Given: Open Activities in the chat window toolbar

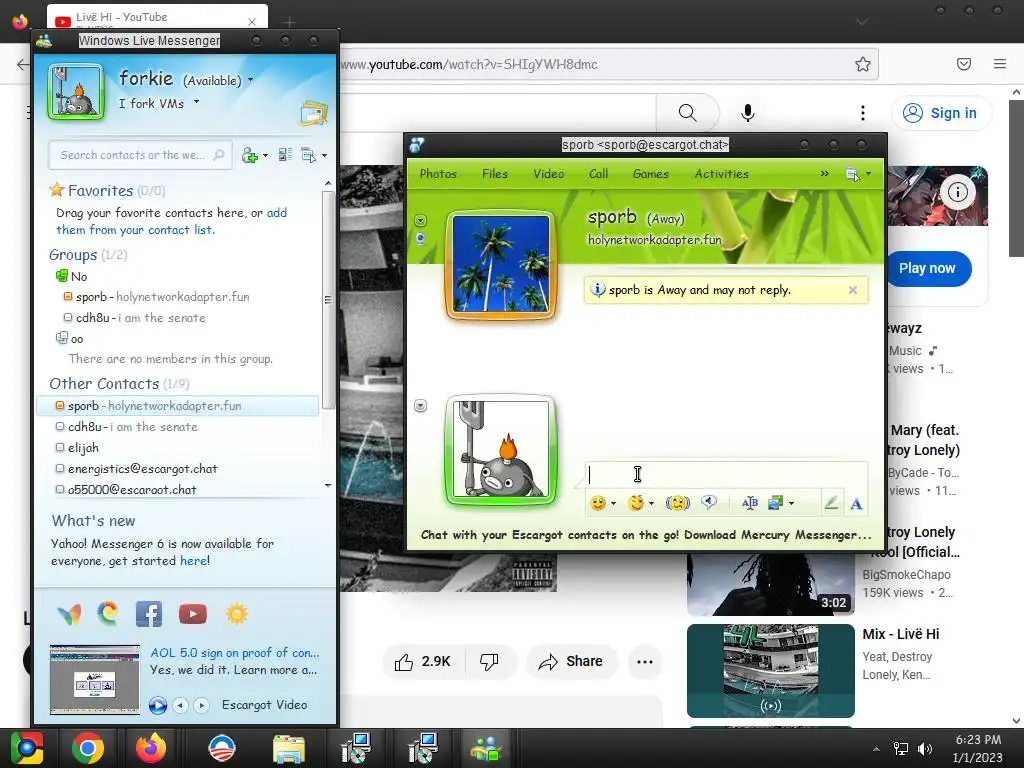Looking at the screenshot, I should coord(722,174).
